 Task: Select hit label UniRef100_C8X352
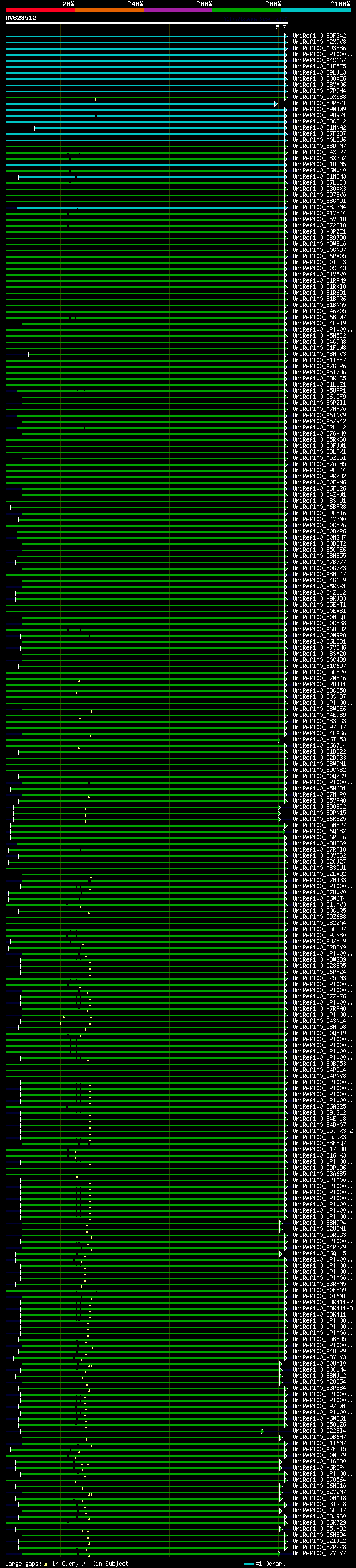tap(319, 159)
